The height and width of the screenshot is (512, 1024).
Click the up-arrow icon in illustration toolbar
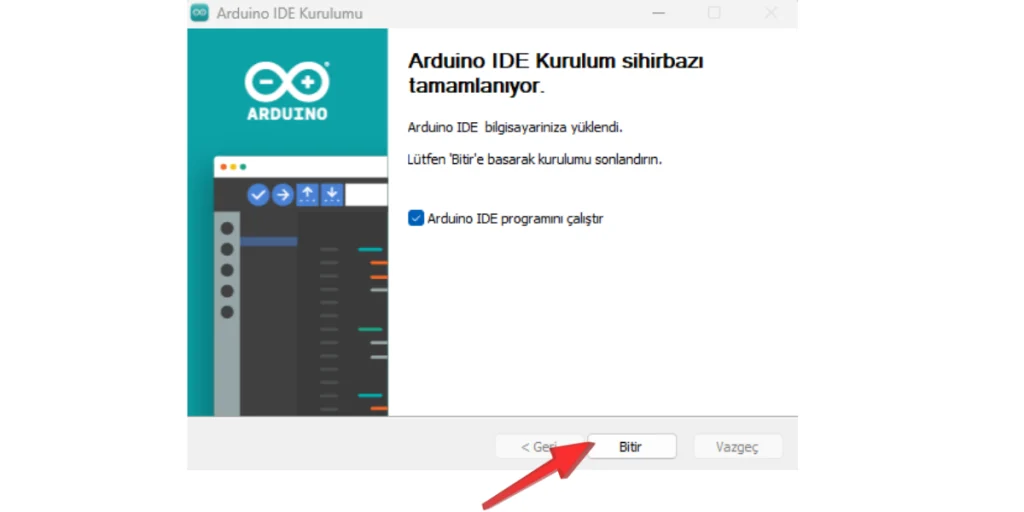tap(308, 195)
